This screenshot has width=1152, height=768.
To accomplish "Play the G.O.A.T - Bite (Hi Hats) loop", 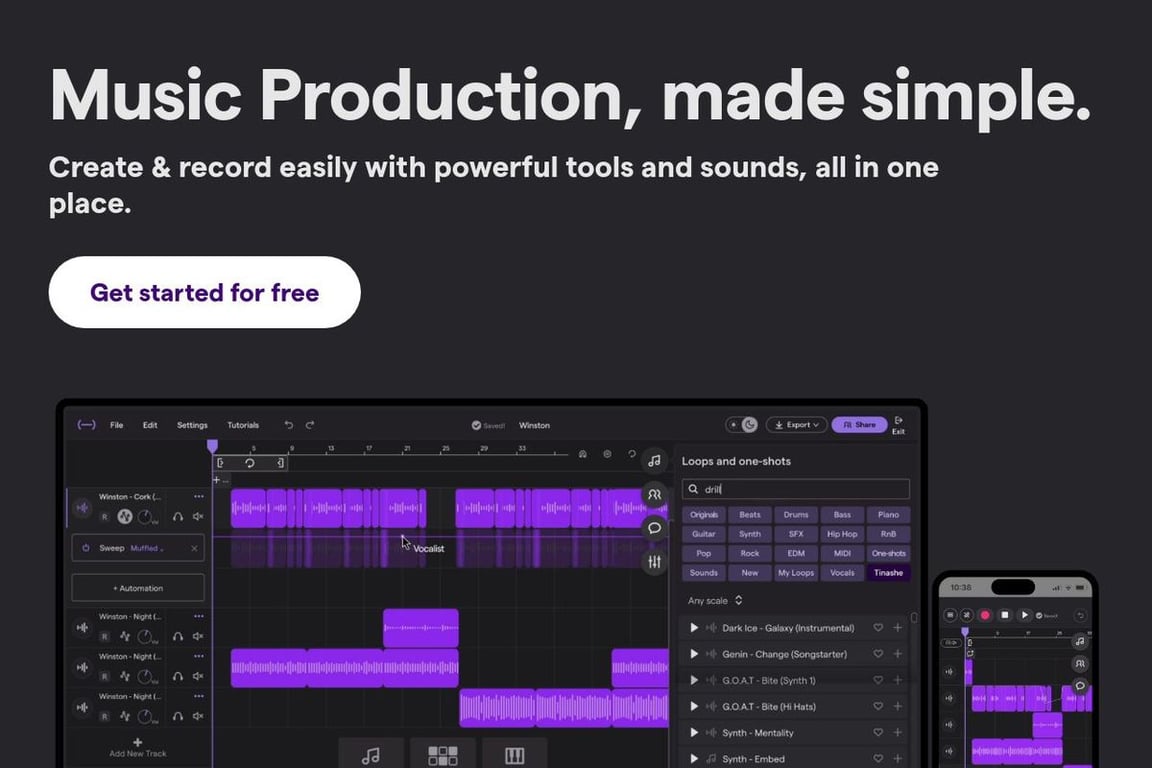I will pyautogui.click(x=694, y=707).
